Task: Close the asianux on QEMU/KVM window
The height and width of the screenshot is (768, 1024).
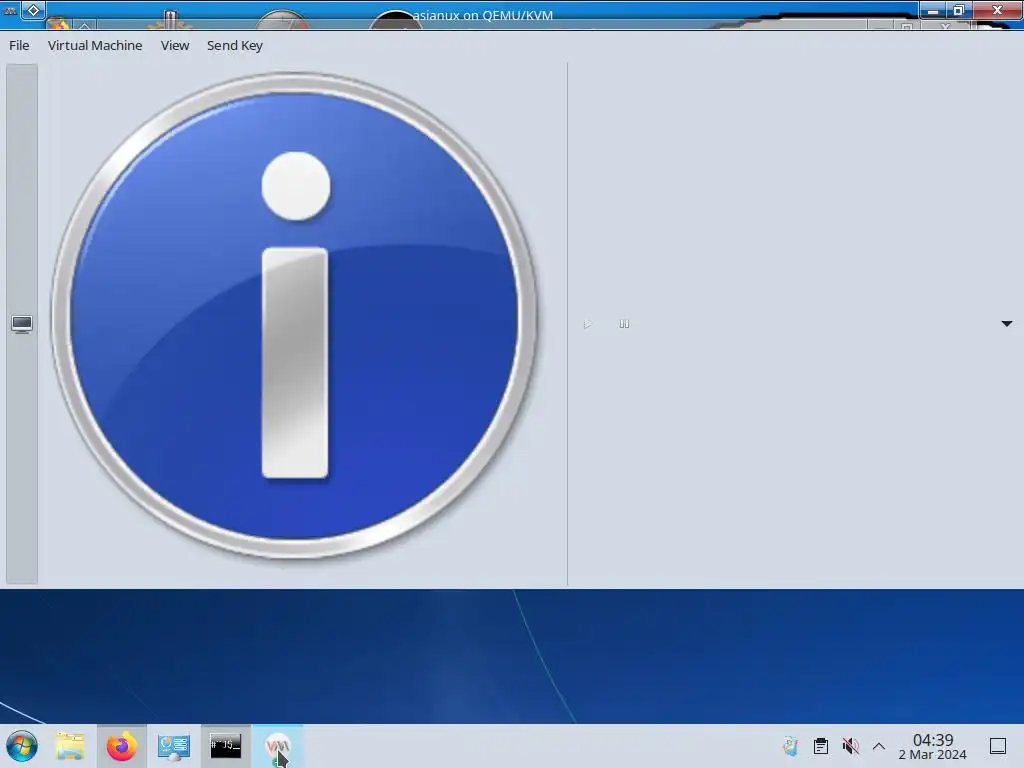Action: [997, 10]
